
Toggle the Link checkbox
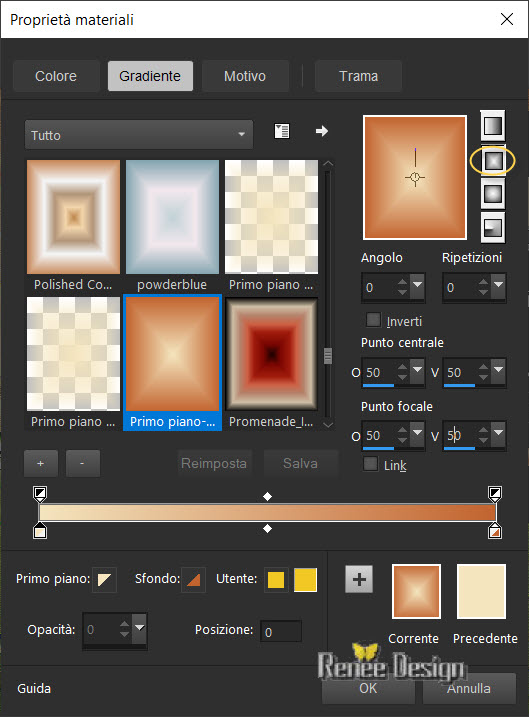point(370,464)
